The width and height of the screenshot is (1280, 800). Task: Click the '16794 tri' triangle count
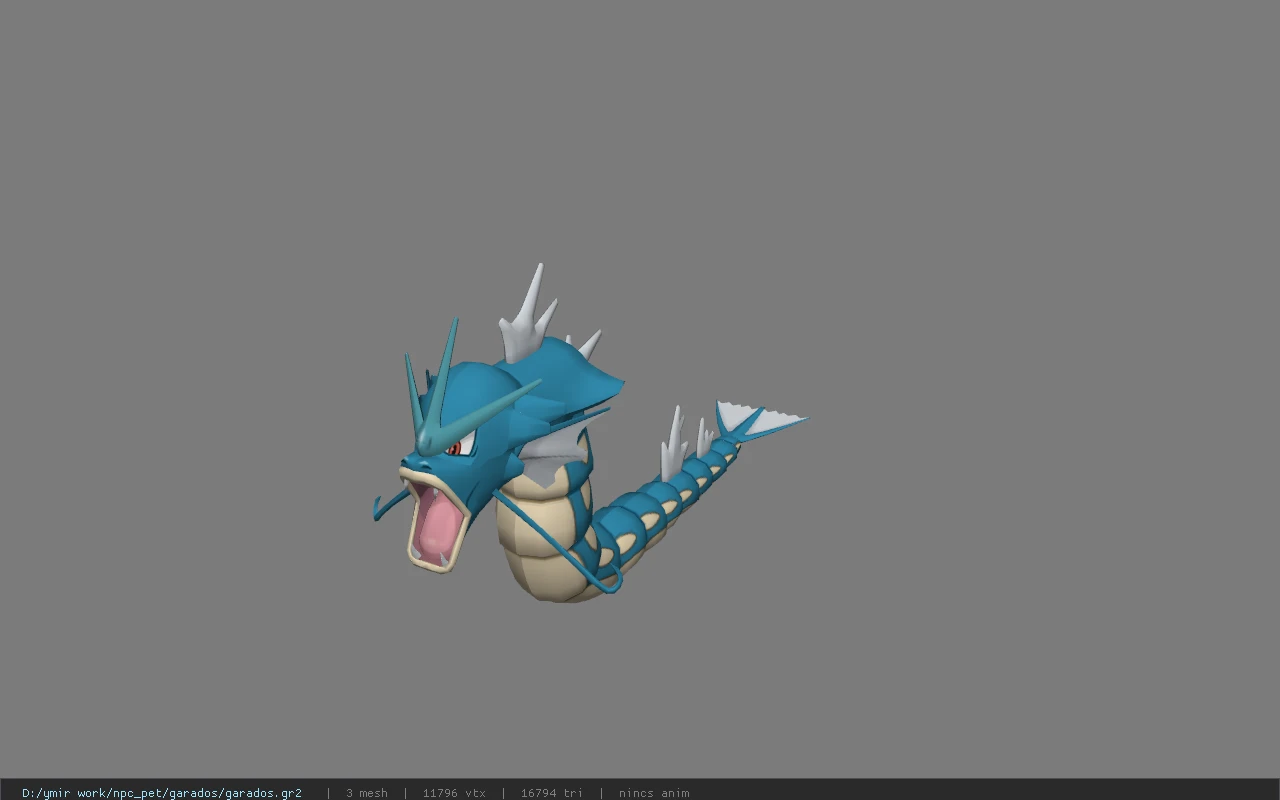click(551, 793)
